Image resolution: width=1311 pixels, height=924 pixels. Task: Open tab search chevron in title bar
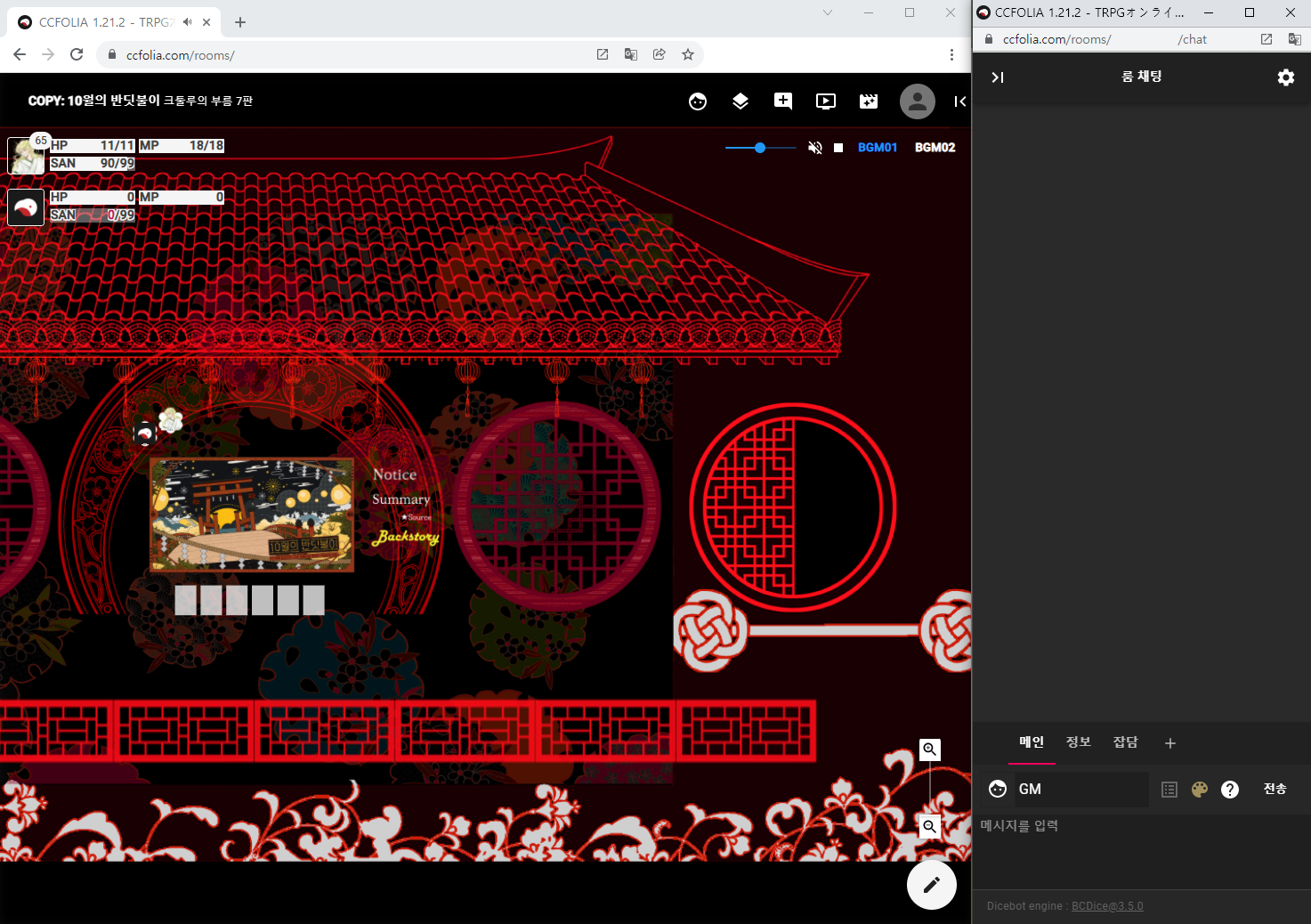[x=828, y=12]
